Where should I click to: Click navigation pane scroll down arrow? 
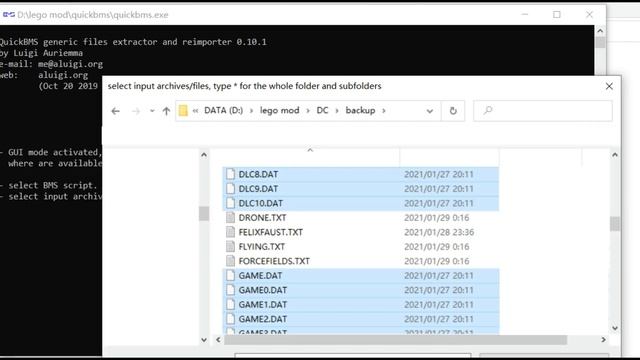(204, 340)
